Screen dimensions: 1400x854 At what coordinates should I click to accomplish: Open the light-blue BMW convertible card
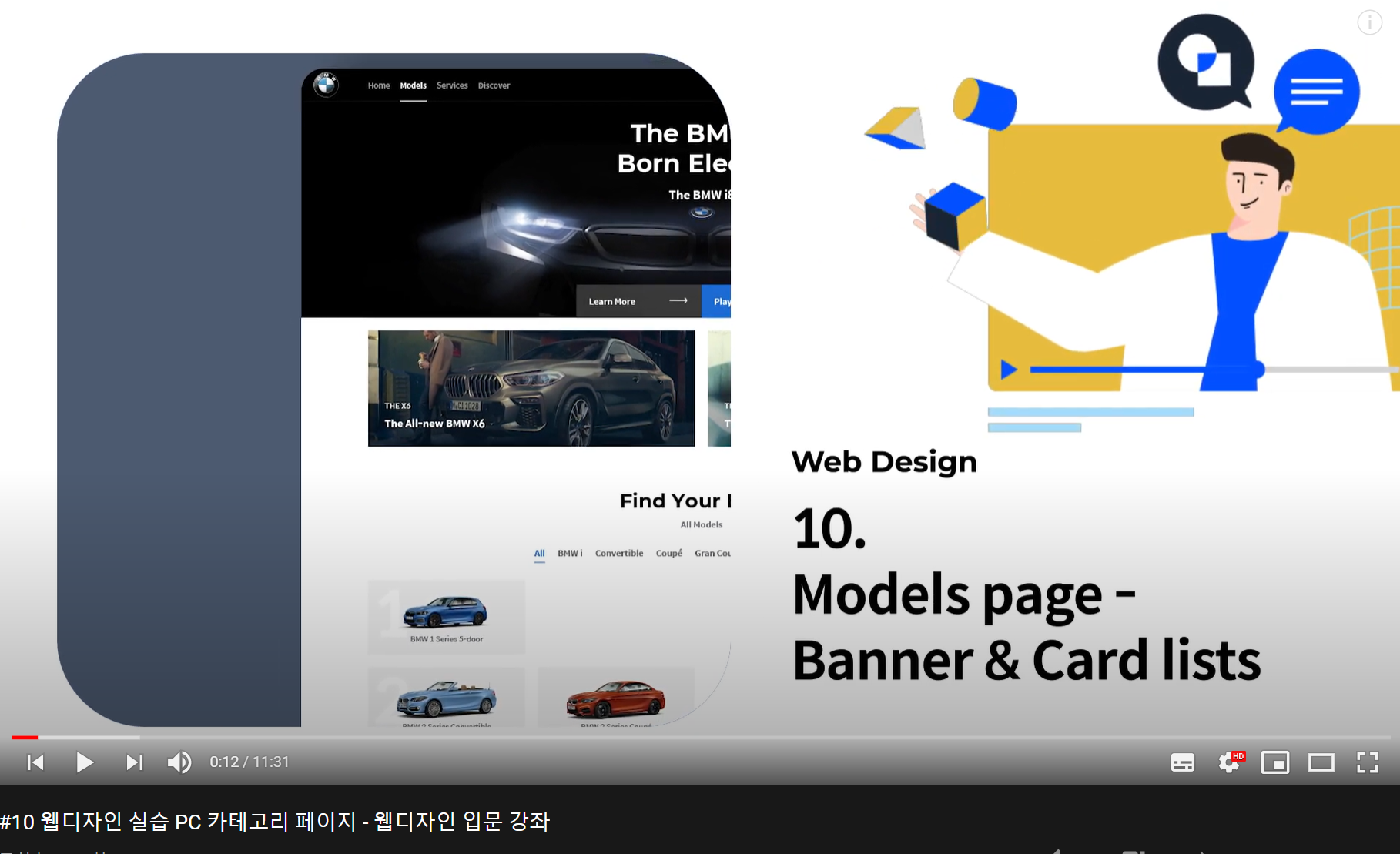click(x=447, y=698)
